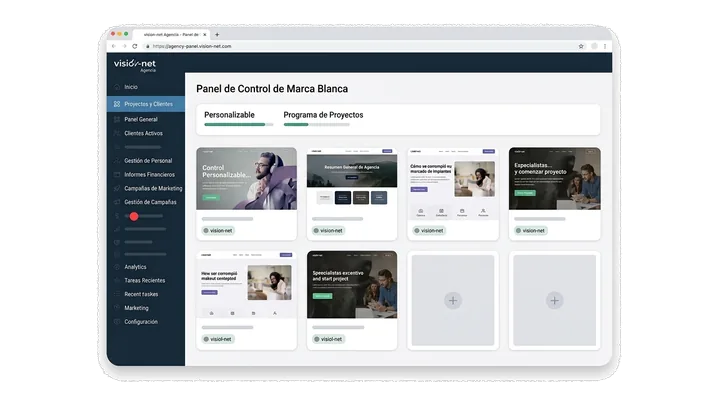Click the lock icon in the address bar
This screenshot has height=405, width=720.
point(147,46)
